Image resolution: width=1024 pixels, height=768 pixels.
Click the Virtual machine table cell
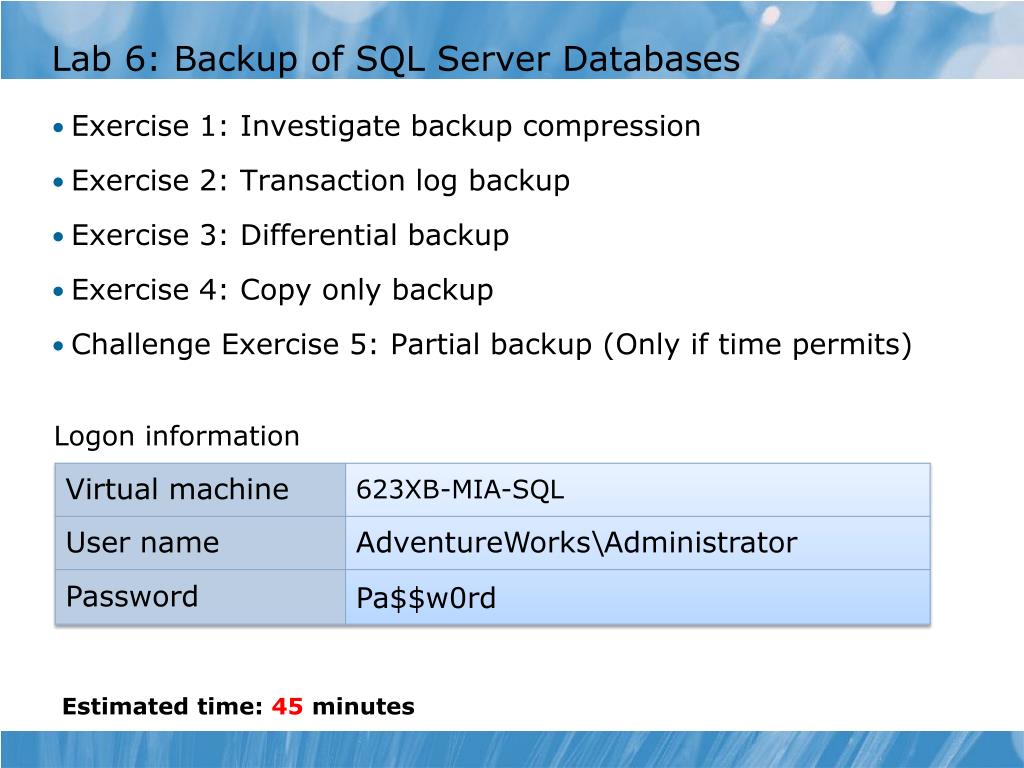tap(200, 490)
